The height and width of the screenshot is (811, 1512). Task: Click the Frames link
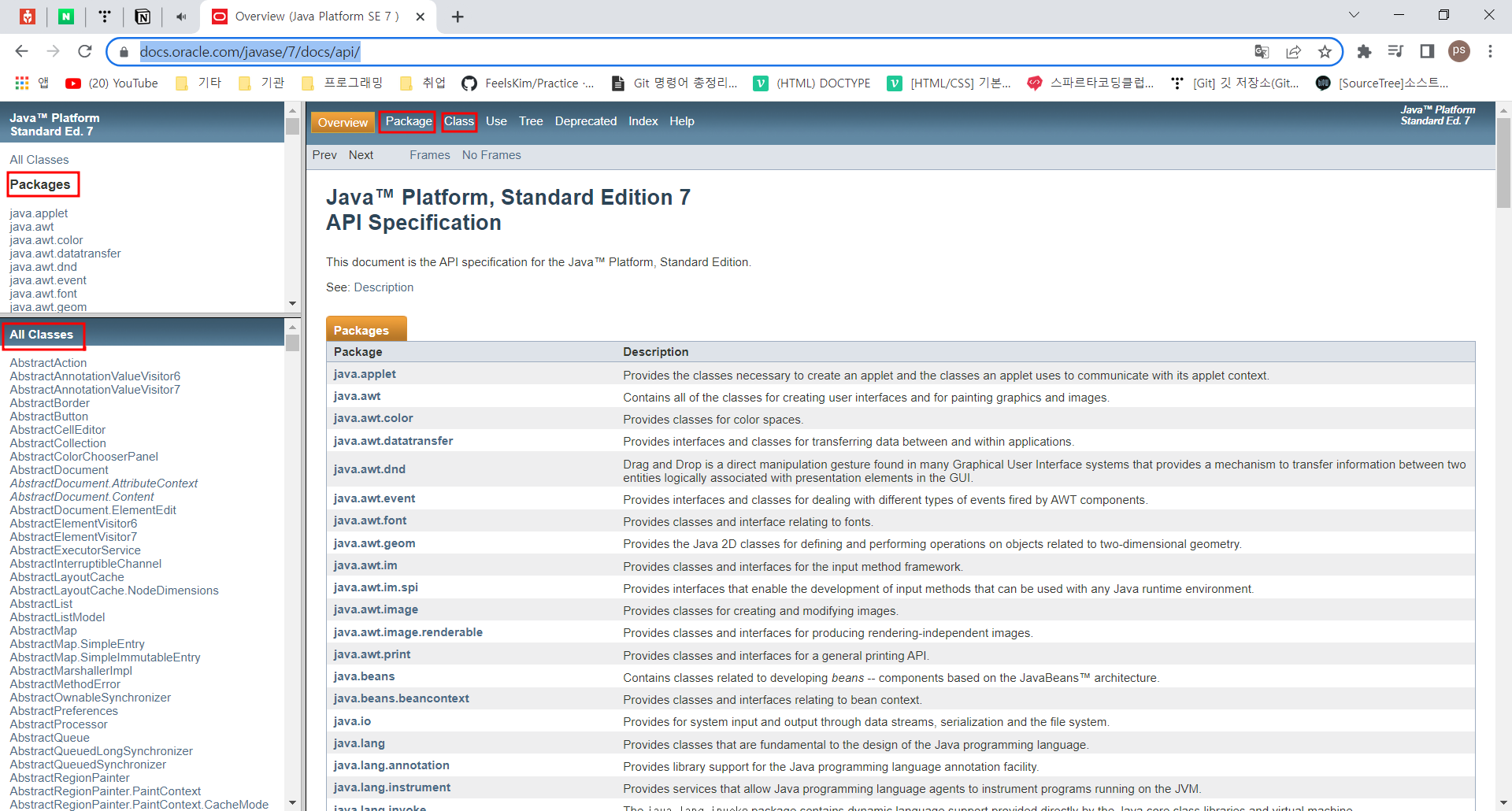click(430, 155)
